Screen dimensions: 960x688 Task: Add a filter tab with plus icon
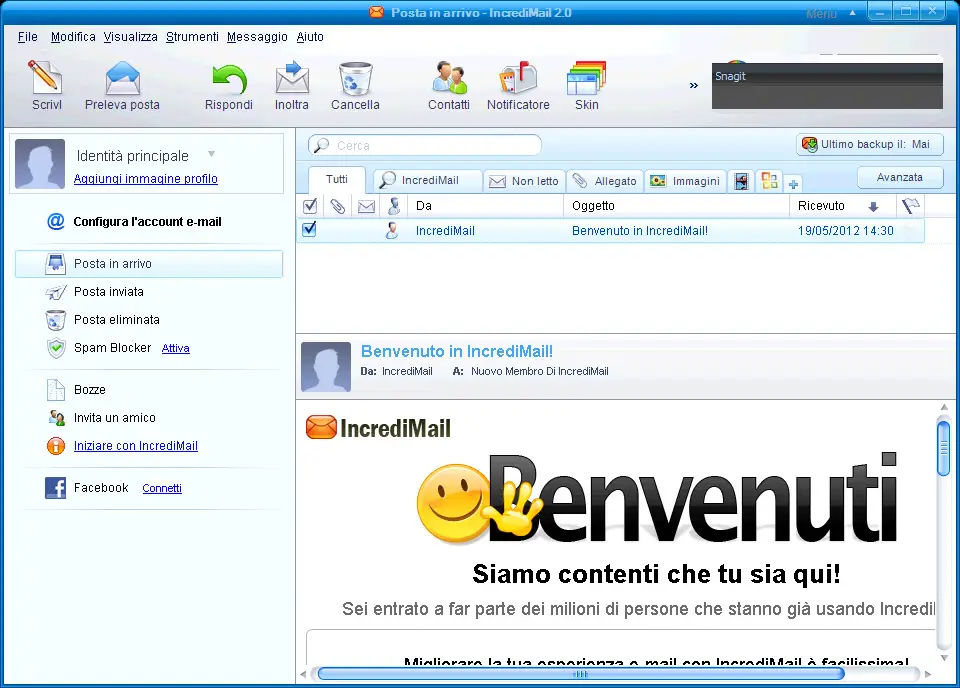click(x=793, y=184)
